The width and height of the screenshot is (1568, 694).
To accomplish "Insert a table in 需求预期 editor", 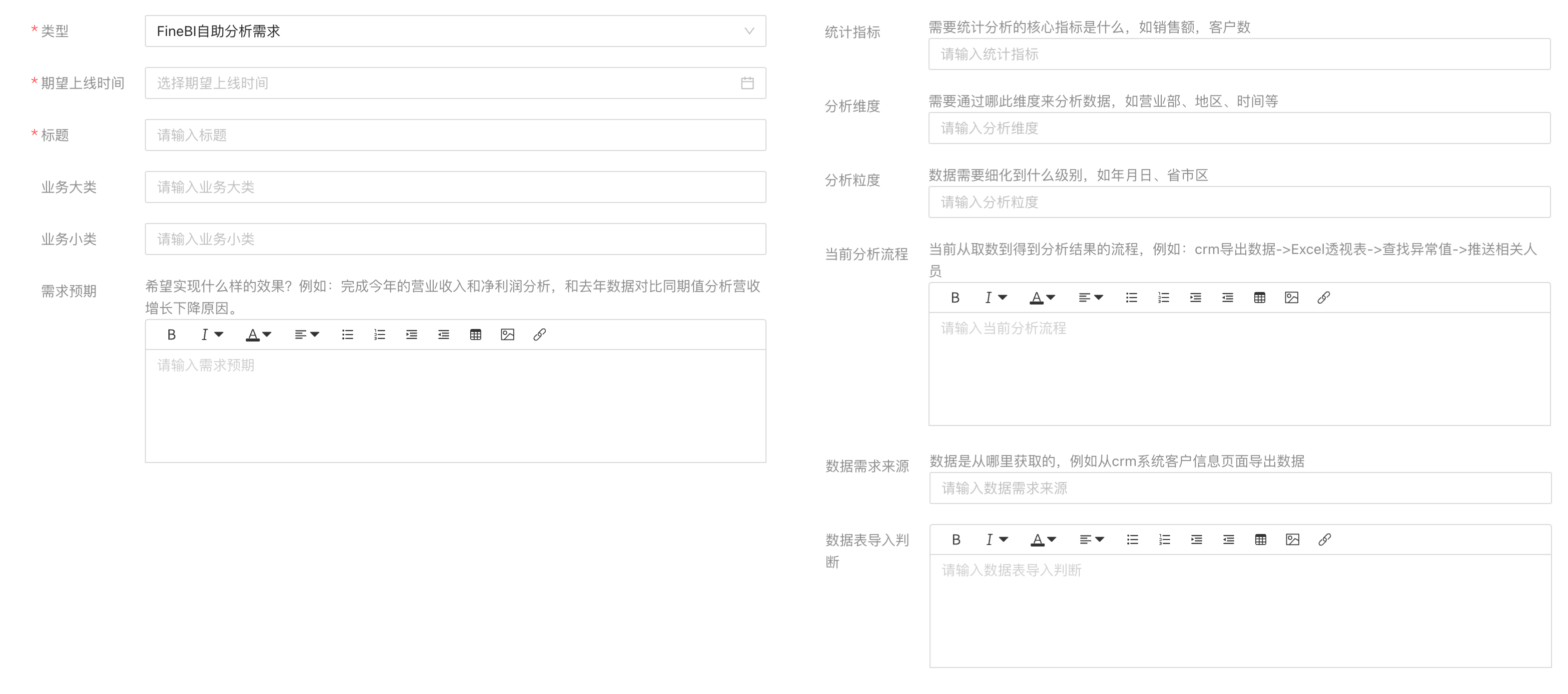I will pos(475,334).
